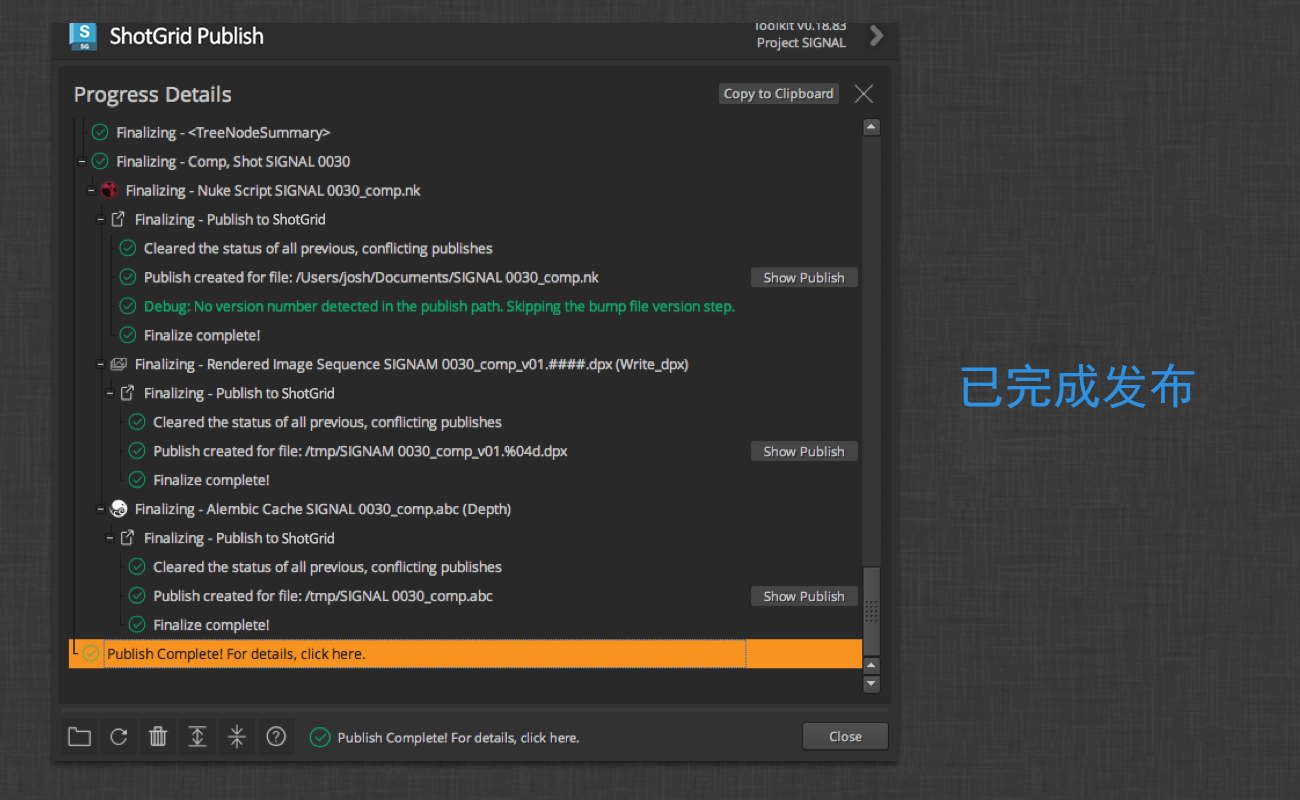Click the refresh icon in bottom toolbar
Image resolution: width=1300 pixels, height=800 pixels.
coord(118,737)
